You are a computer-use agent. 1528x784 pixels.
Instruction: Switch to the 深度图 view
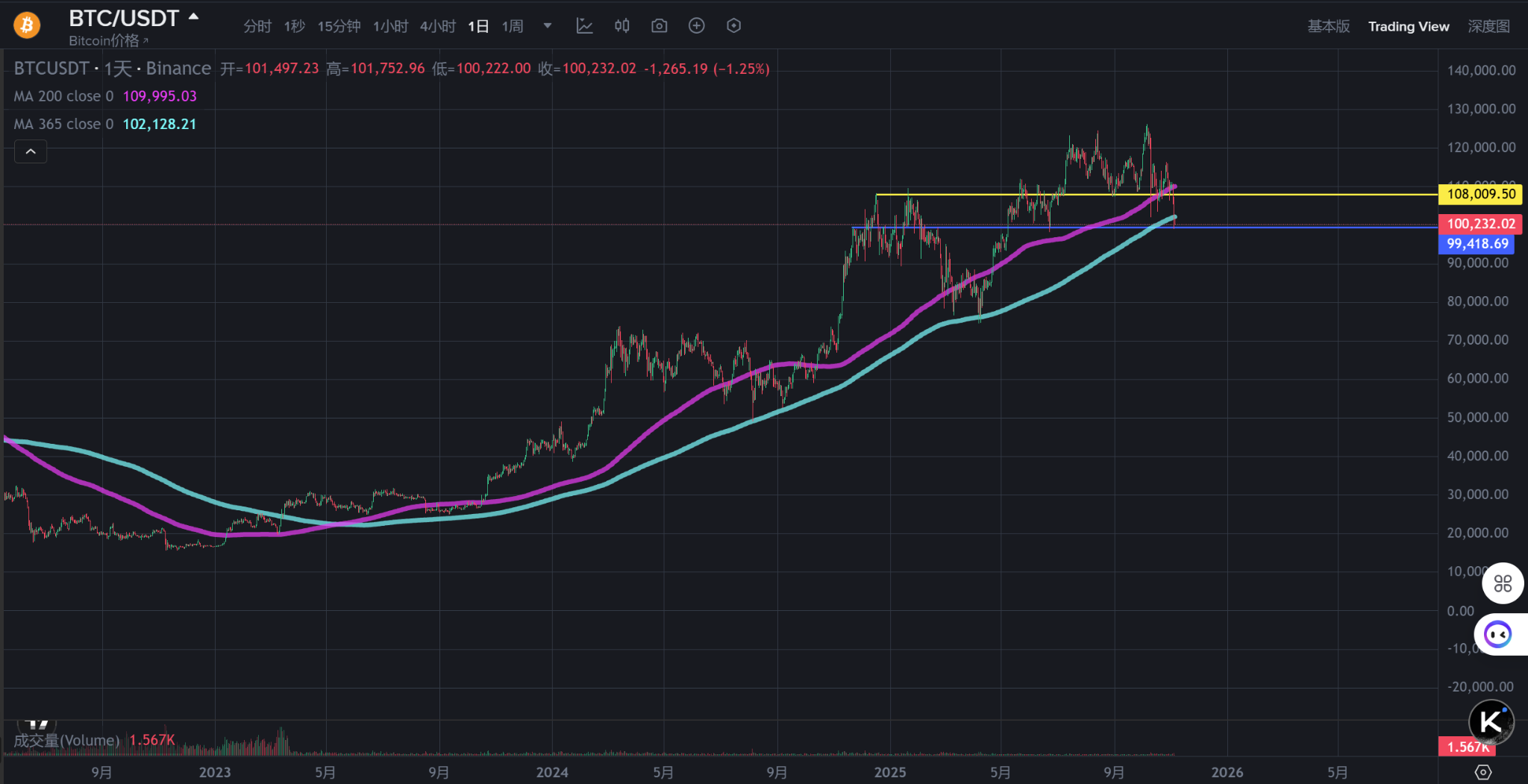[1489, 25]
